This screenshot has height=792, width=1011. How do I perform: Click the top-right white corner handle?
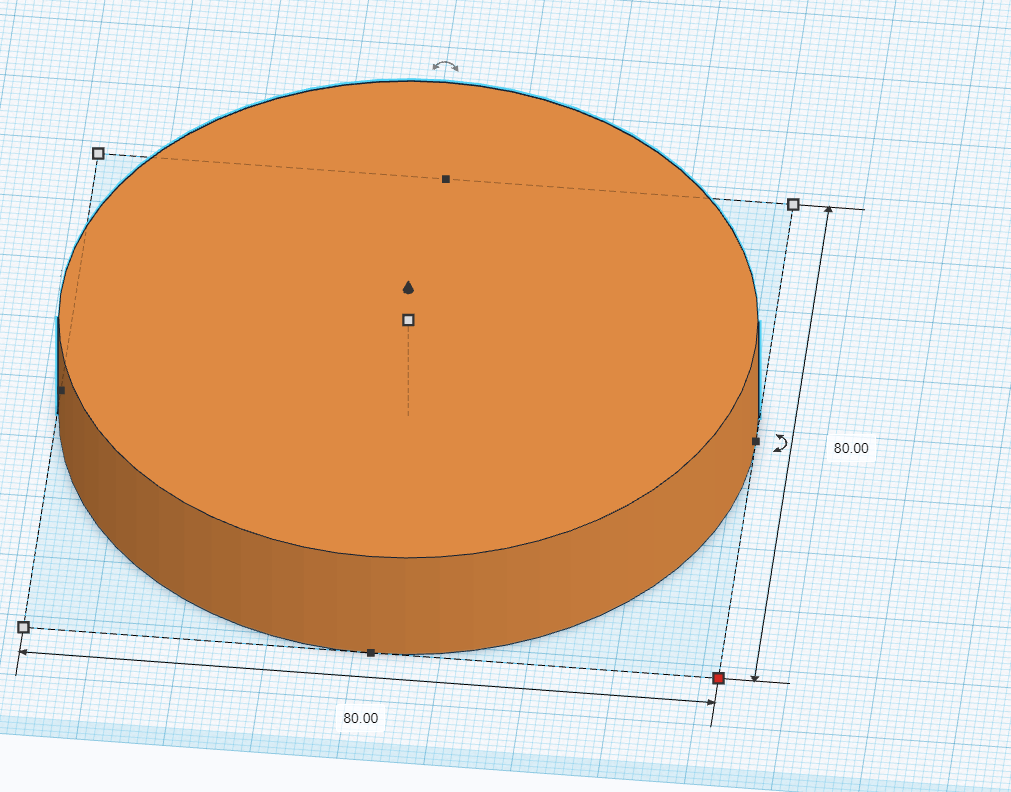793,204
